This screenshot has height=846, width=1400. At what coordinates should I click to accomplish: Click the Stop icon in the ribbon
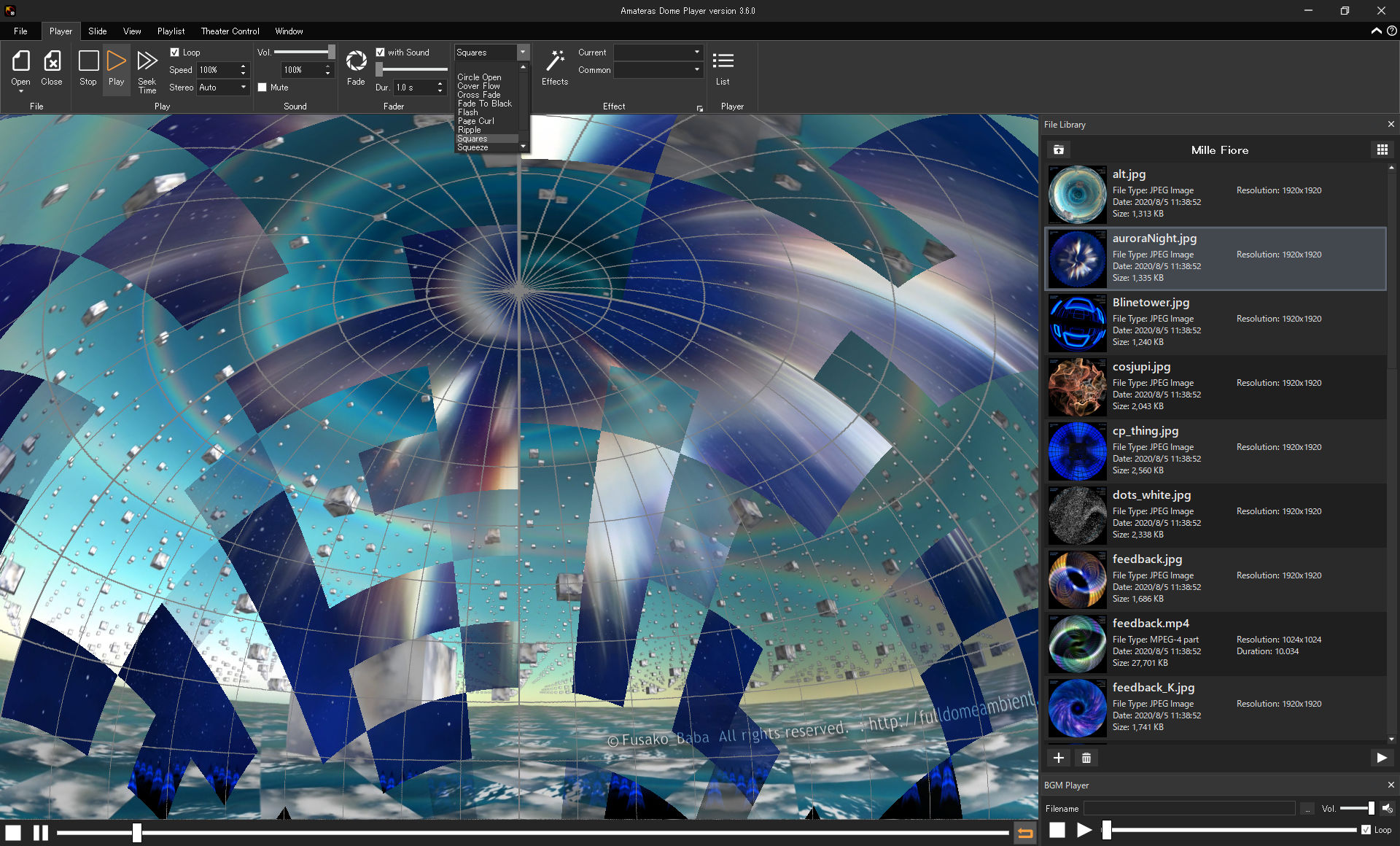coord(88,61)
